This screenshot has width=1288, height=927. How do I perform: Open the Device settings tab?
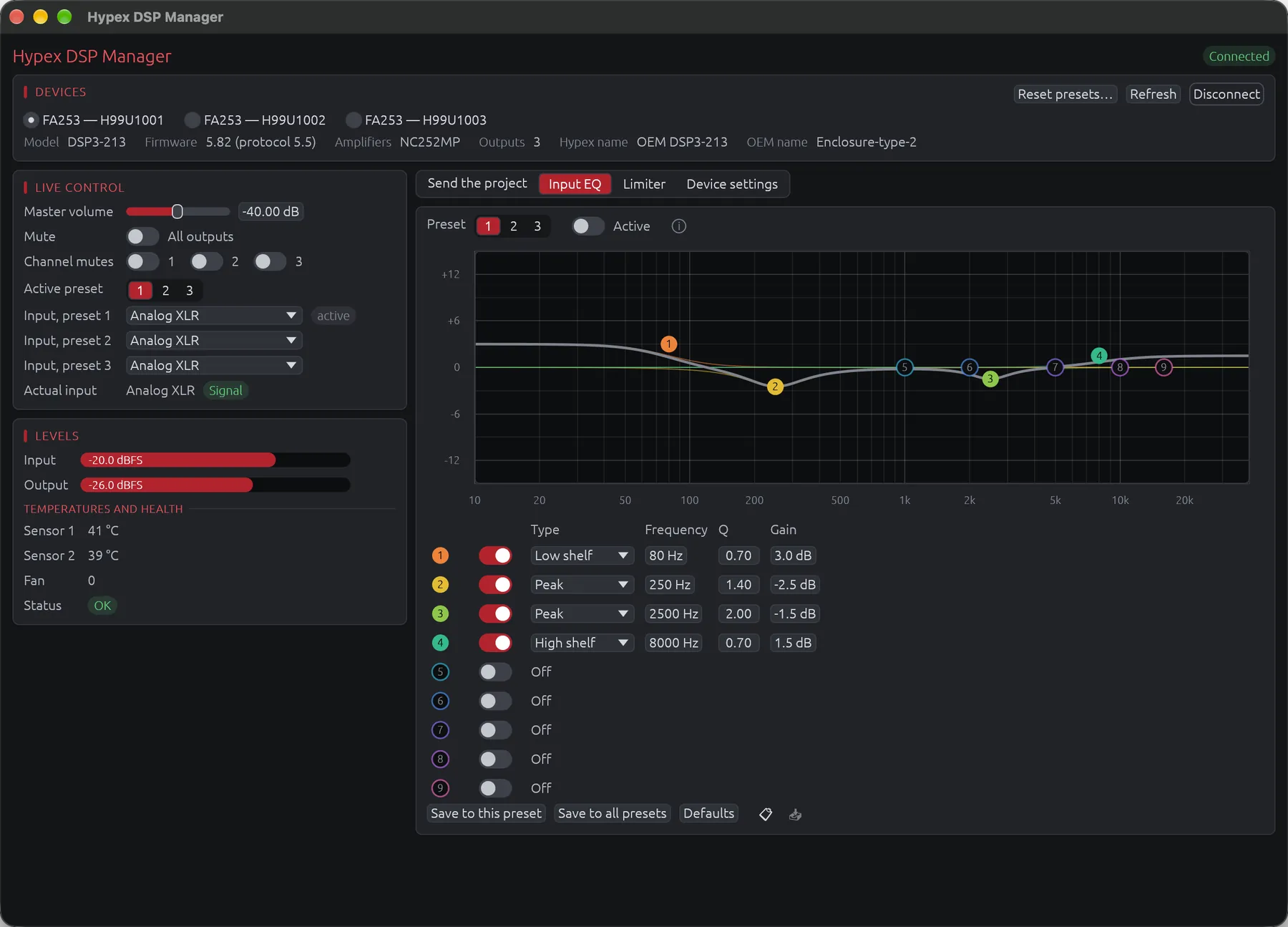(x=732, y=184)
